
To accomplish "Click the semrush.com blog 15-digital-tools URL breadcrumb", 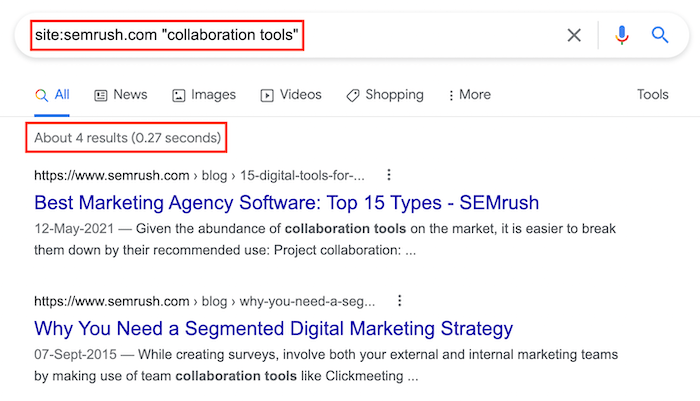I will pos(199,175).
